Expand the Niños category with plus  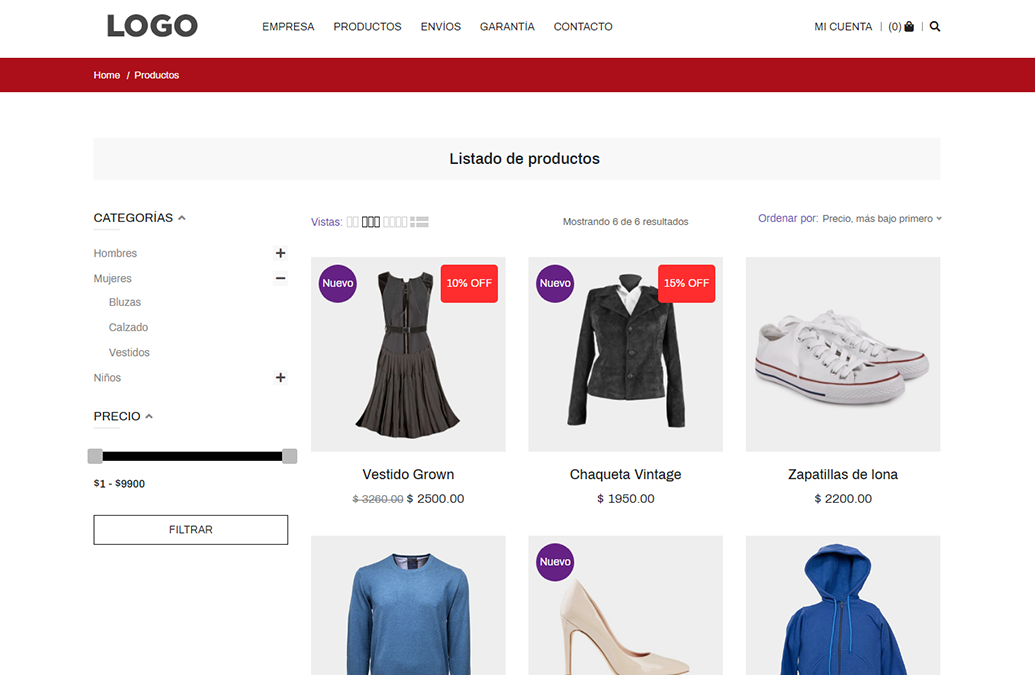[281, 377]
